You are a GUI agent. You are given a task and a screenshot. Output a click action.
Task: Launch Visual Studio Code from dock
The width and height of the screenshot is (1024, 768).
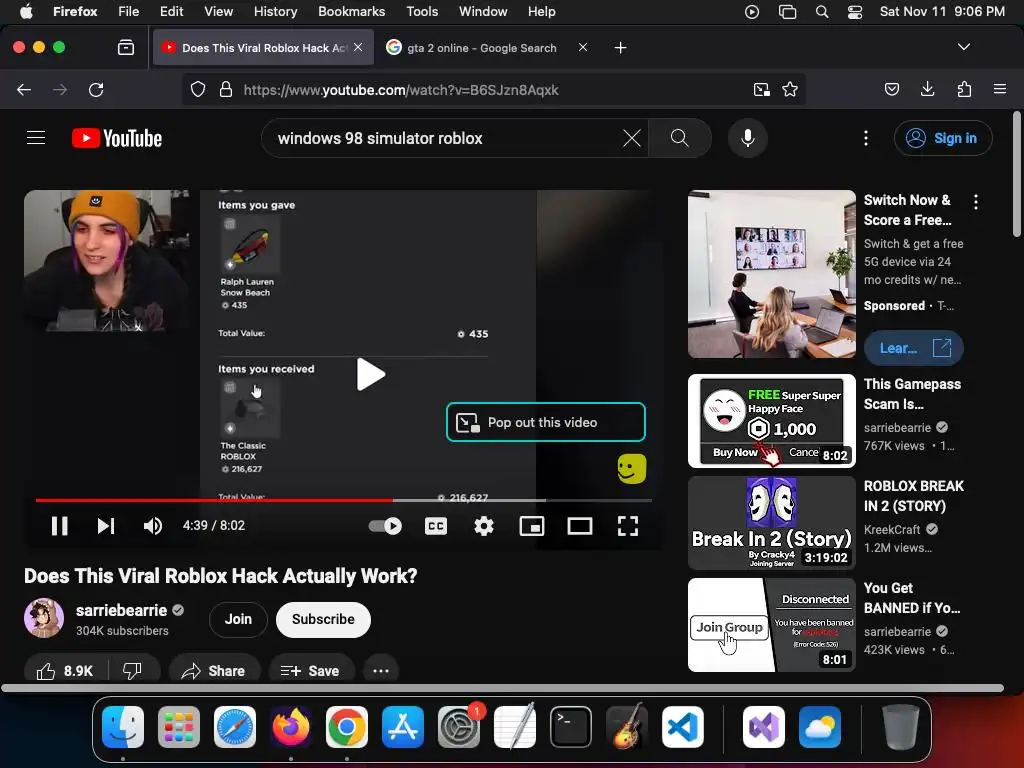[x=682, y=727]
